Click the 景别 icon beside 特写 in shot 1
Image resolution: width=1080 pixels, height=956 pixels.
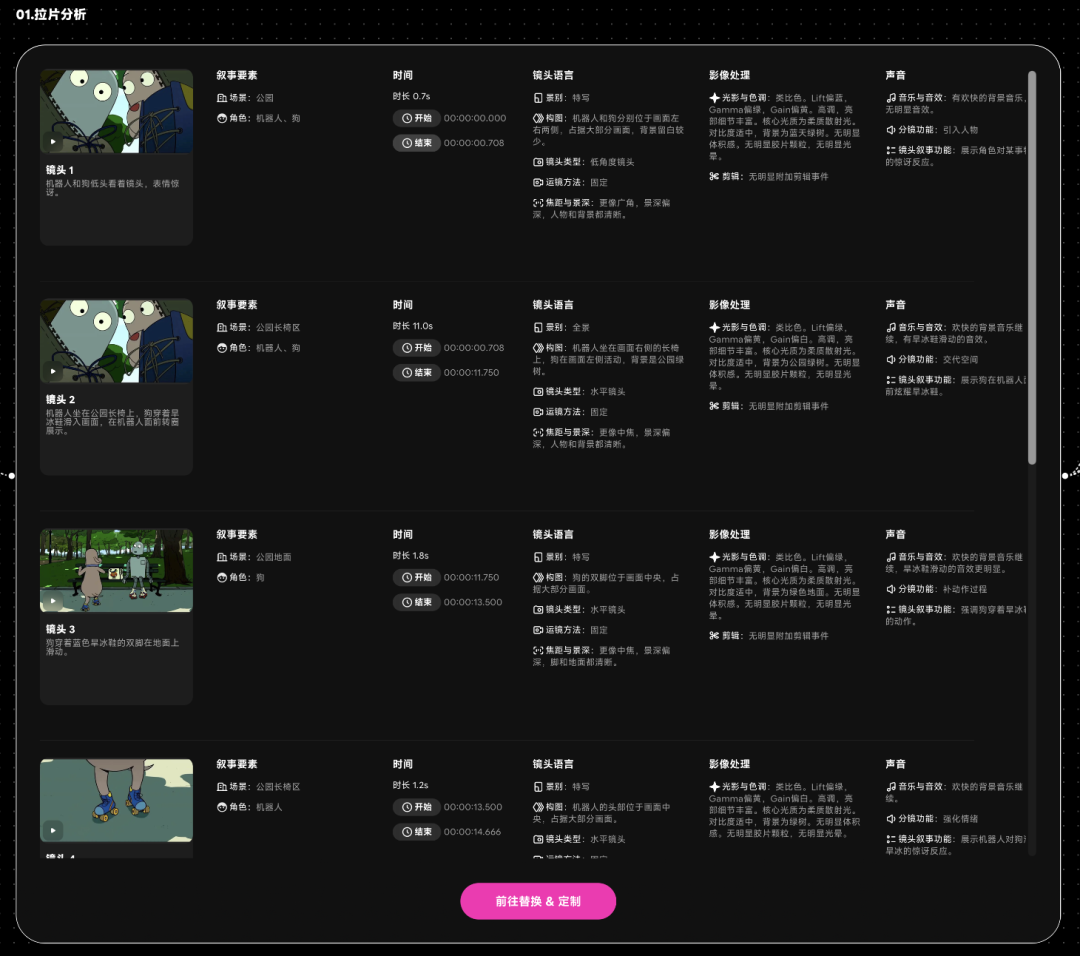point(538,98)
